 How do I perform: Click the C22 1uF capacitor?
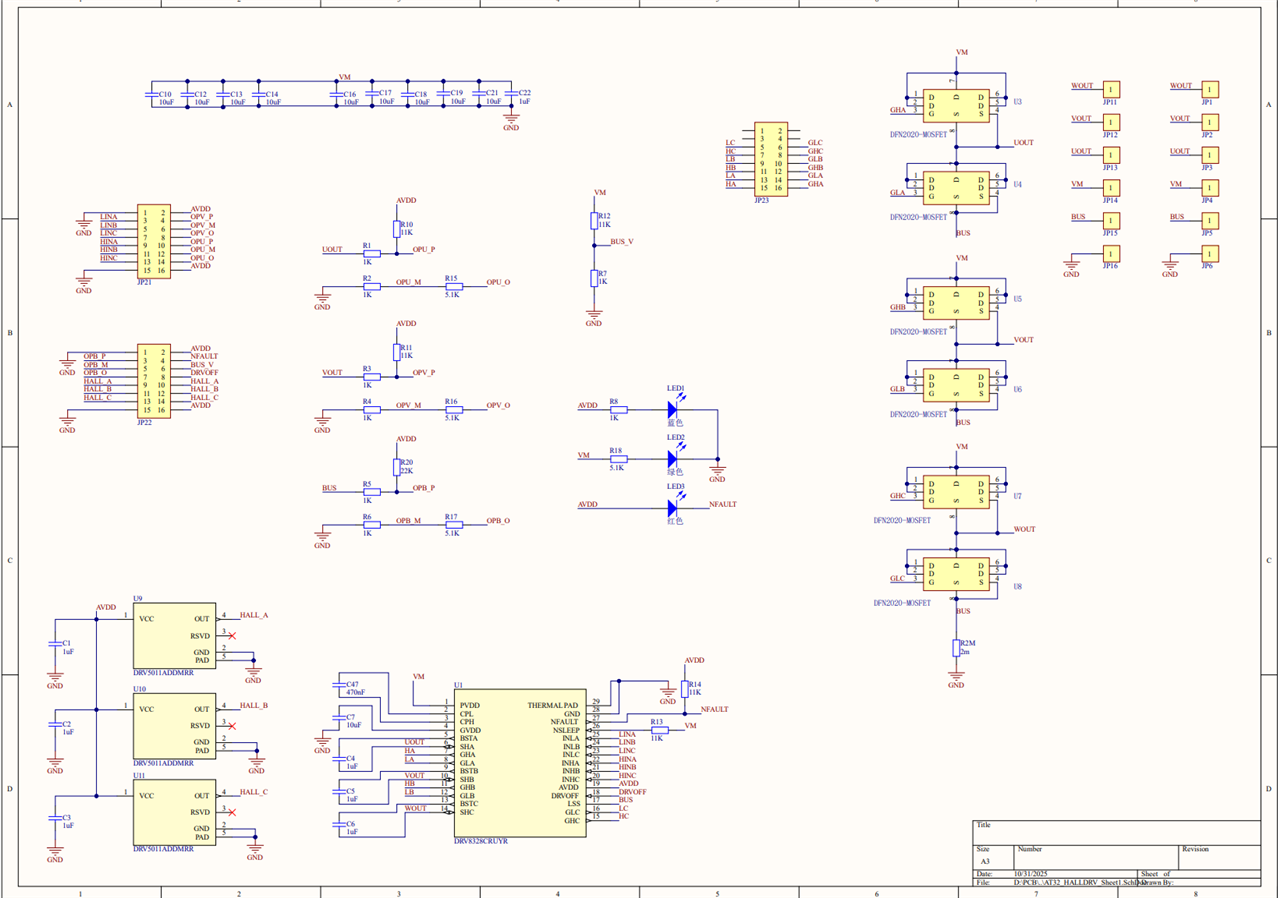[x=511, y=96]
